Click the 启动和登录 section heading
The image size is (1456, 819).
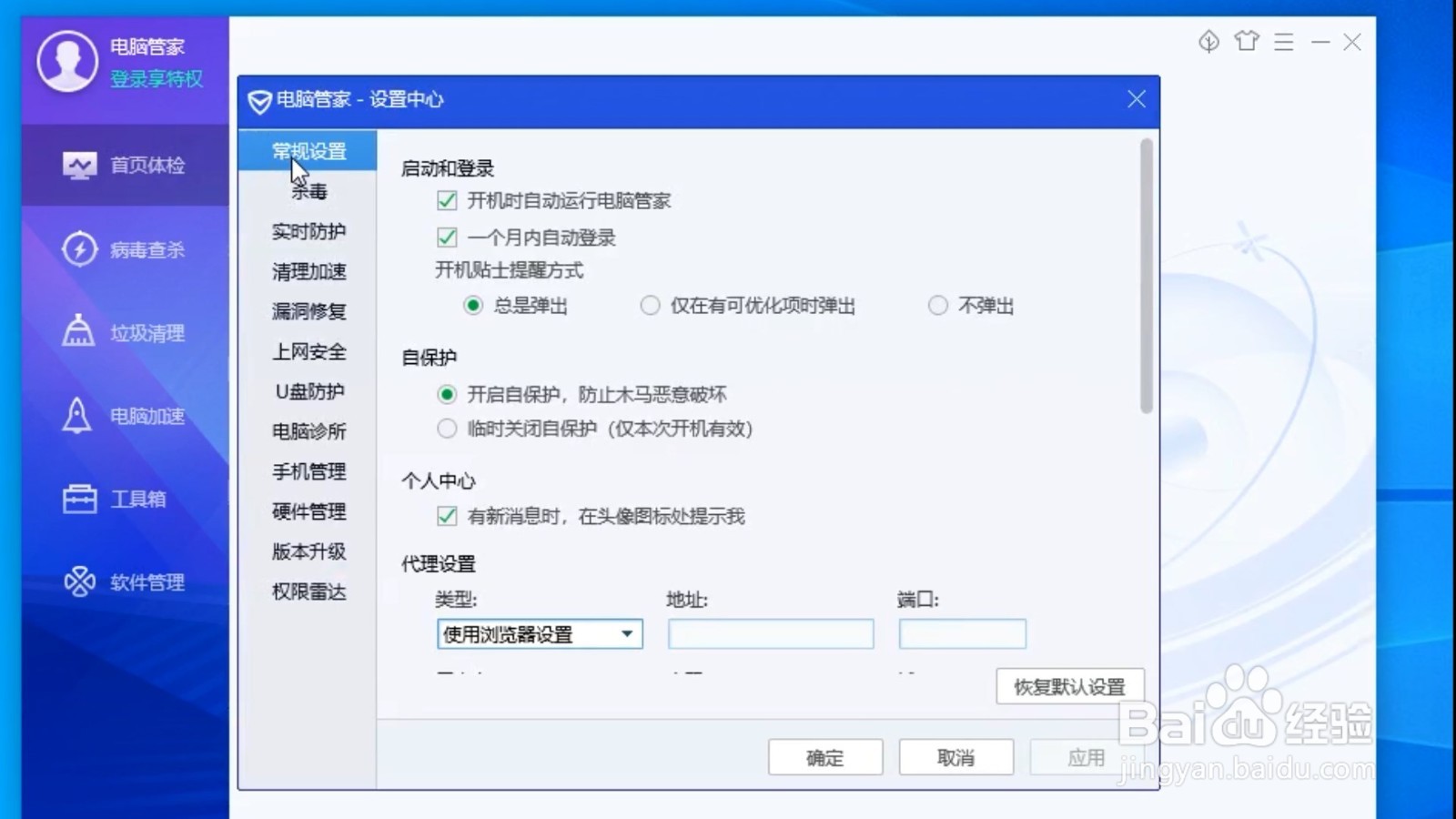(448, 168)
